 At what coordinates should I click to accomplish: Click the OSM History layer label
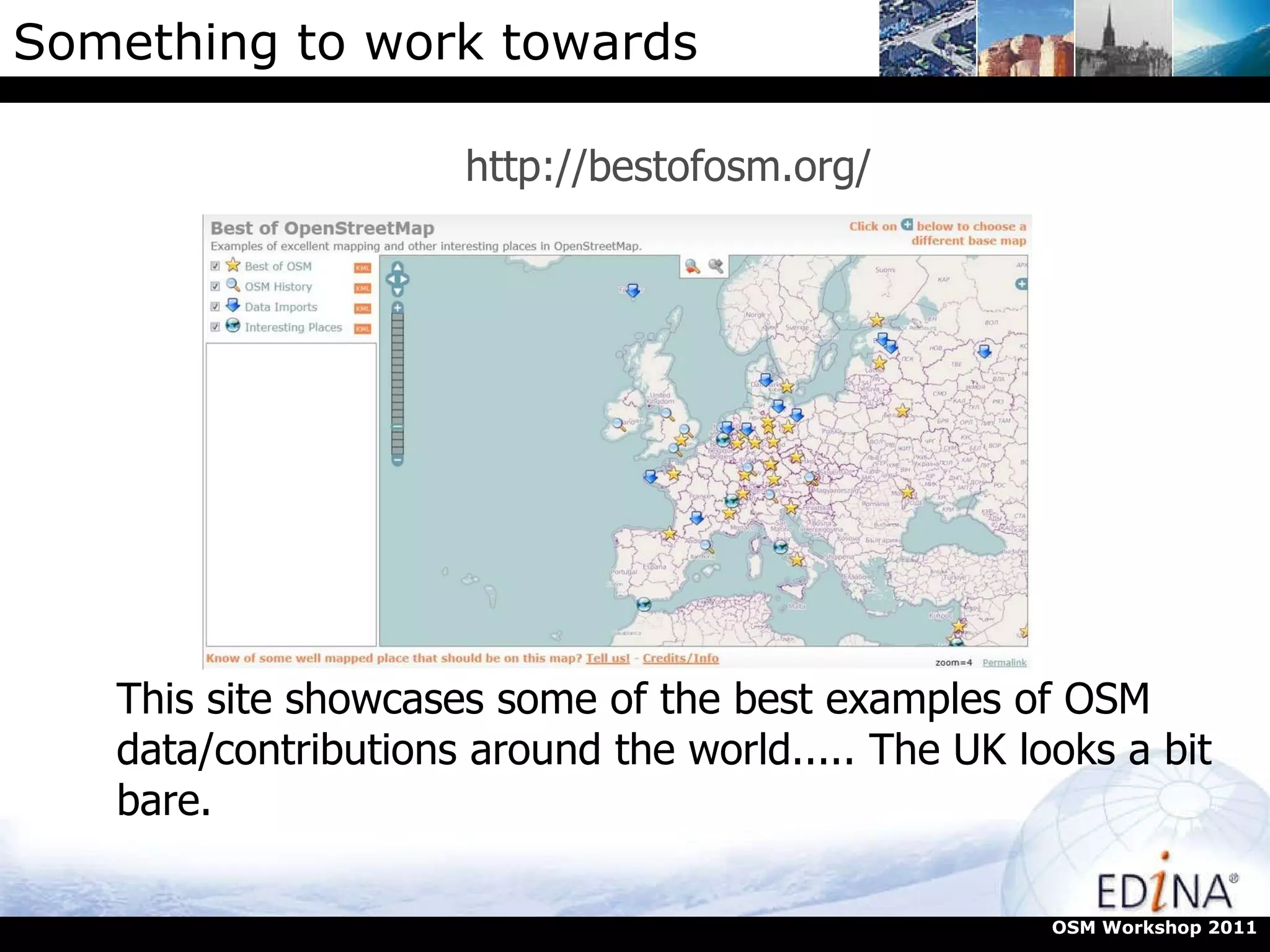point(278,286)
